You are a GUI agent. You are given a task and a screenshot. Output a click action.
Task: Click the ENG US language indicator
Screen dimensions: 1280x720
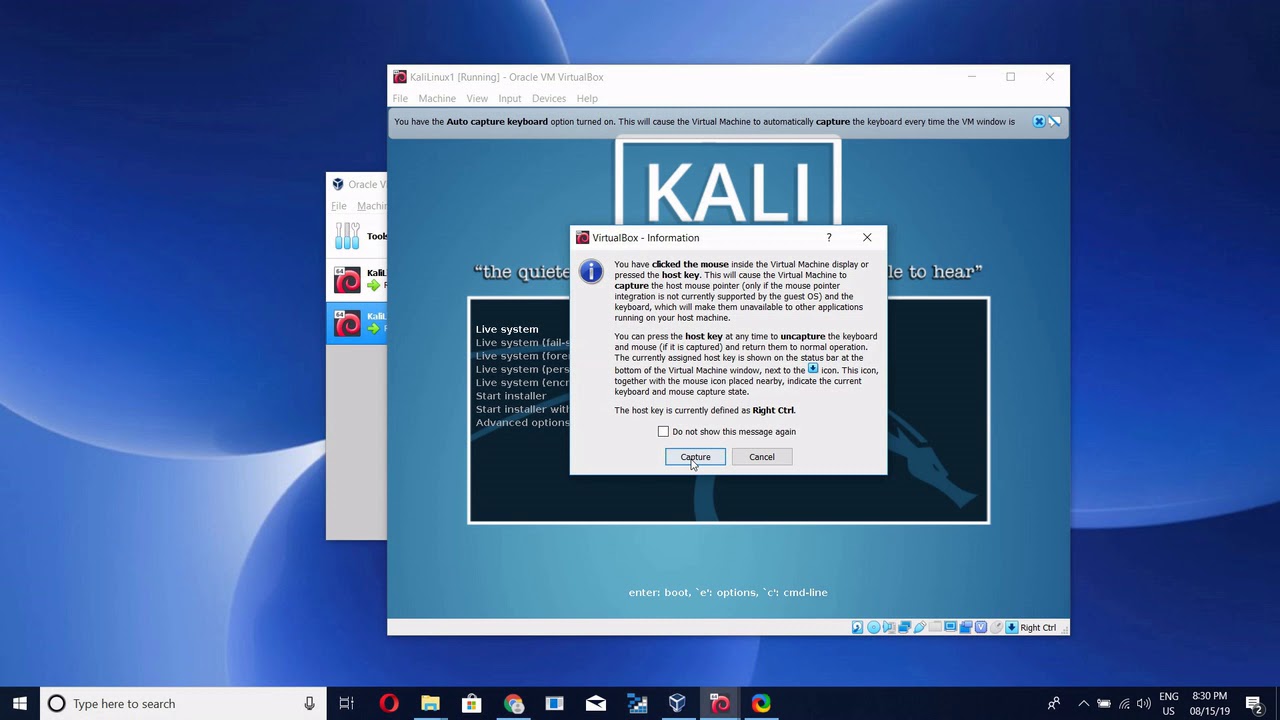pos(1168,703)
